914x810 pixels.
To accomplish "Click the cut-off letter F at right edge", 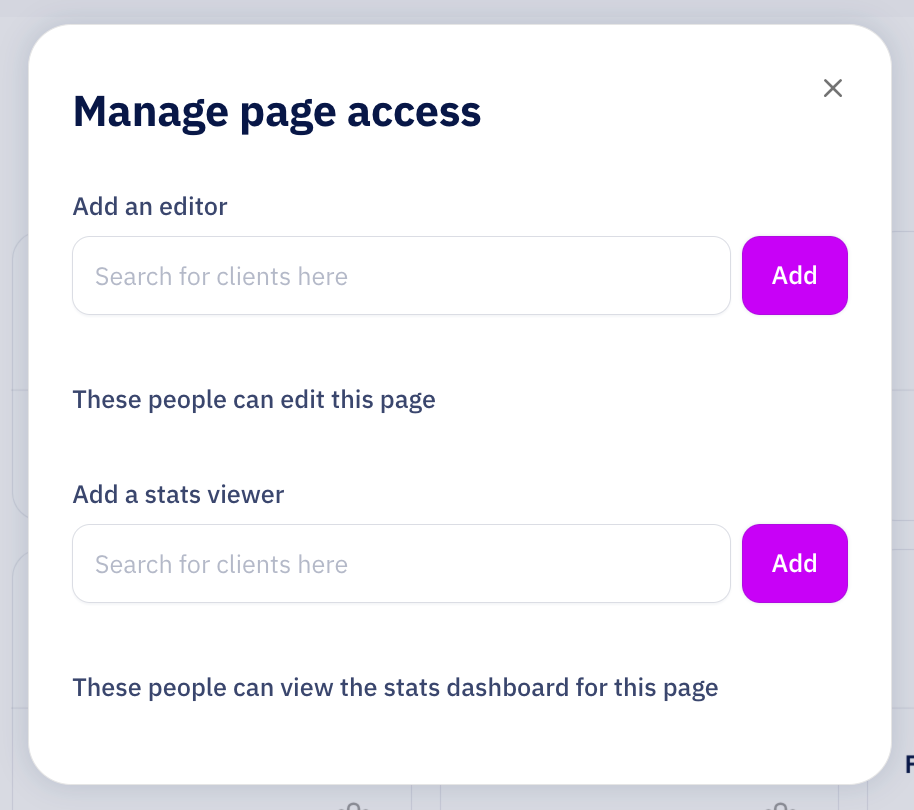I will coord(908,765).
